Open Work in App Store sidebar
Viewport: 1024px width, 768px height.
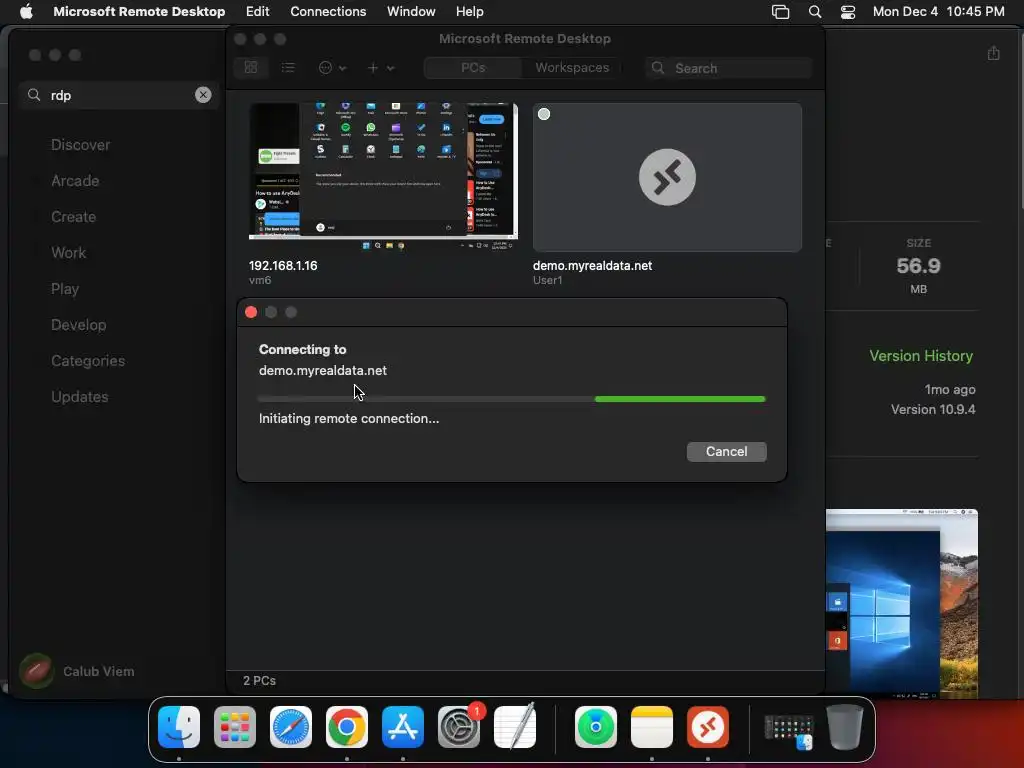69,253
